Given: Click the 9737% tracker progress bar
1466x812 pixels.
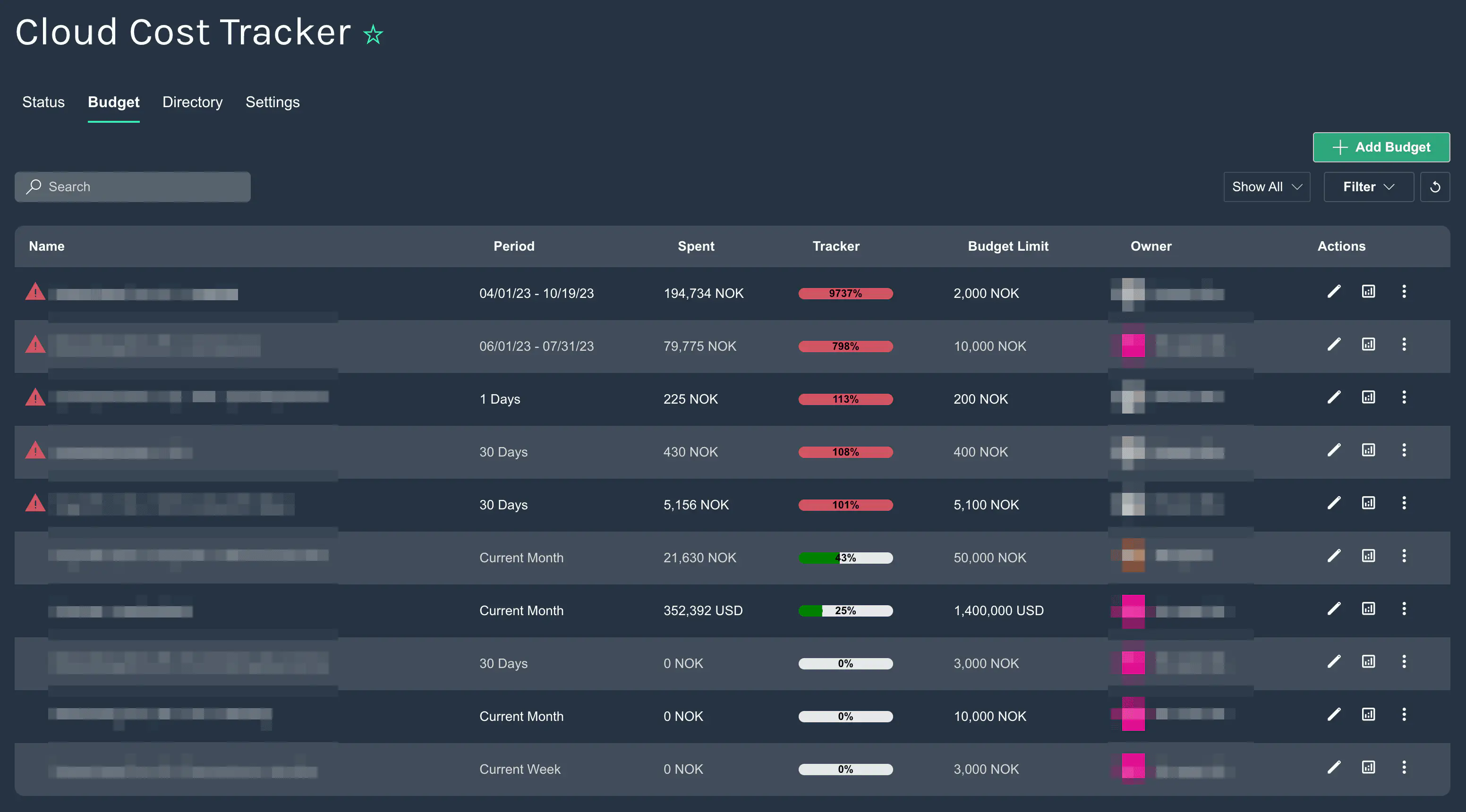Looking at the screenshot, I should coord(845,294).
